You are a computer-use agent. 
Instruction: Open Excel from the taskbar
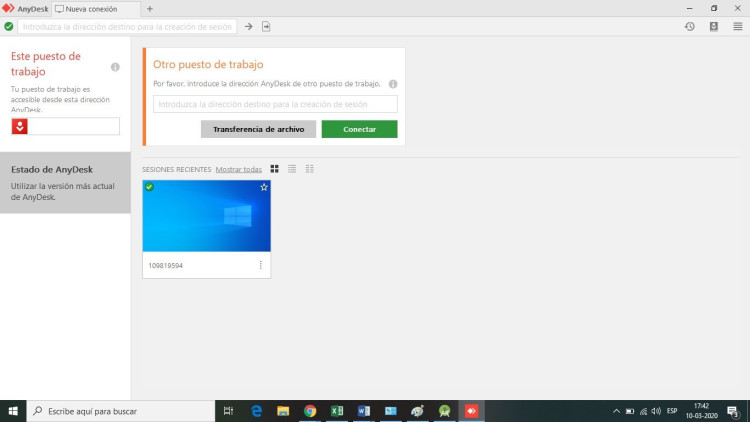(x=337, y=411)
